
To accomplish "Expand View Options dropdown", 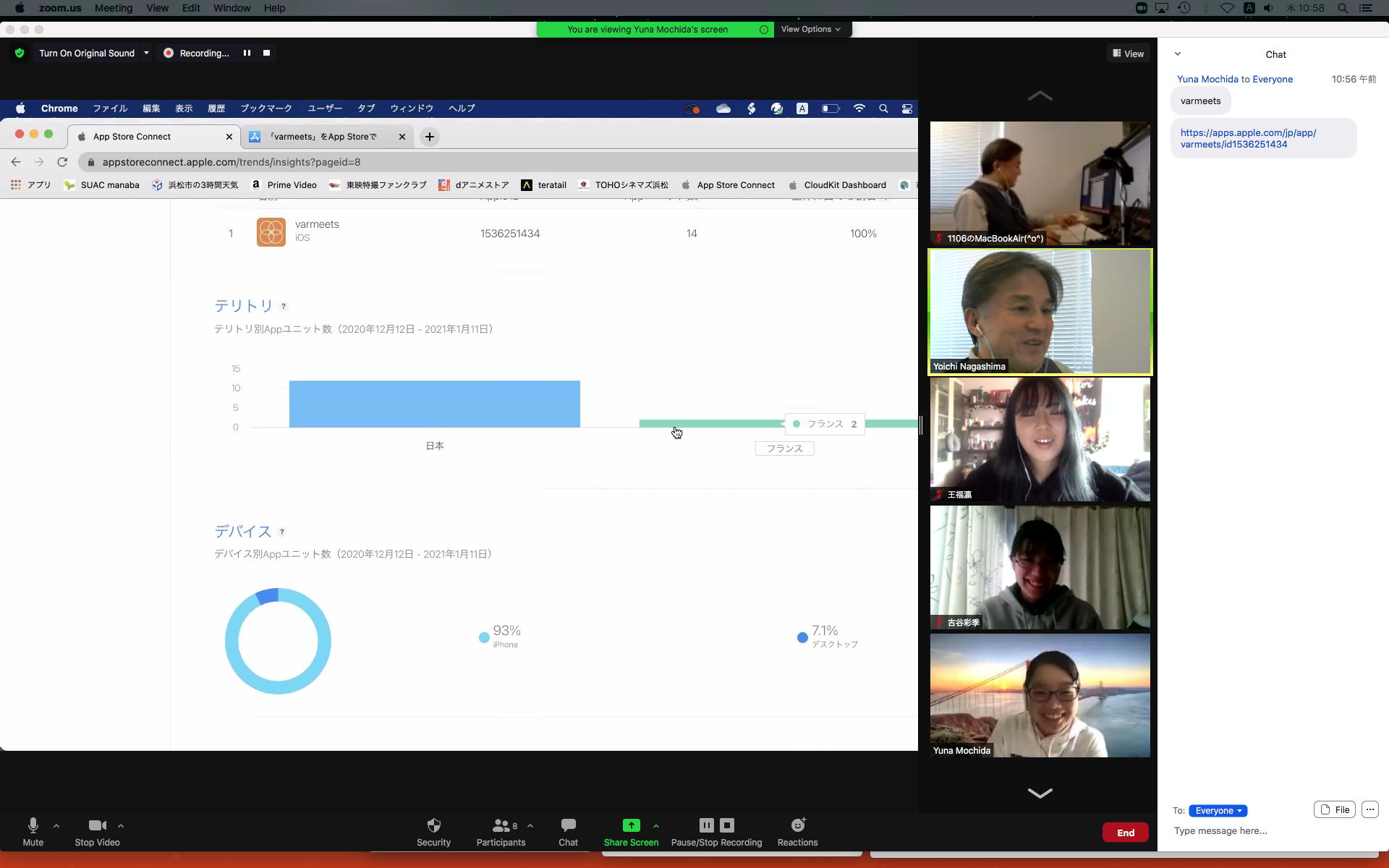I will pyautogui.click(x=810, y=29).
